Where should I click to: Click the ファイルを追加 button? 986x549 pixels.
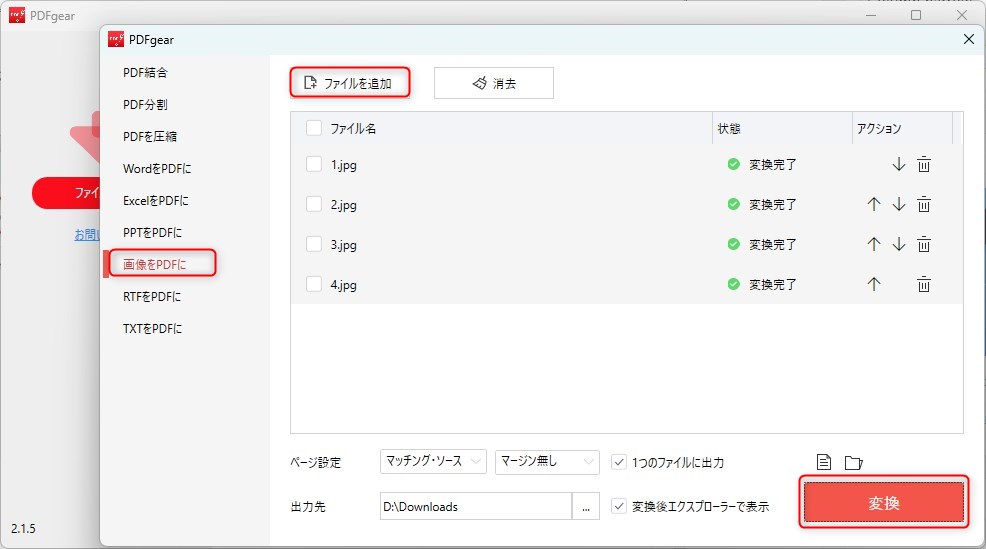350,83
